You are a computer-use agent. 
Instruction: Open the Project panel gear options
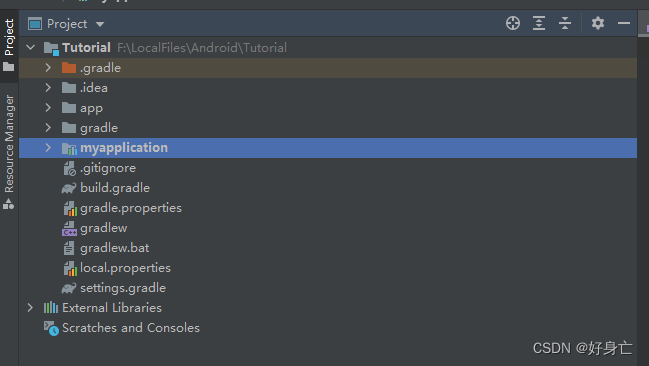click(x=598, y=23)
